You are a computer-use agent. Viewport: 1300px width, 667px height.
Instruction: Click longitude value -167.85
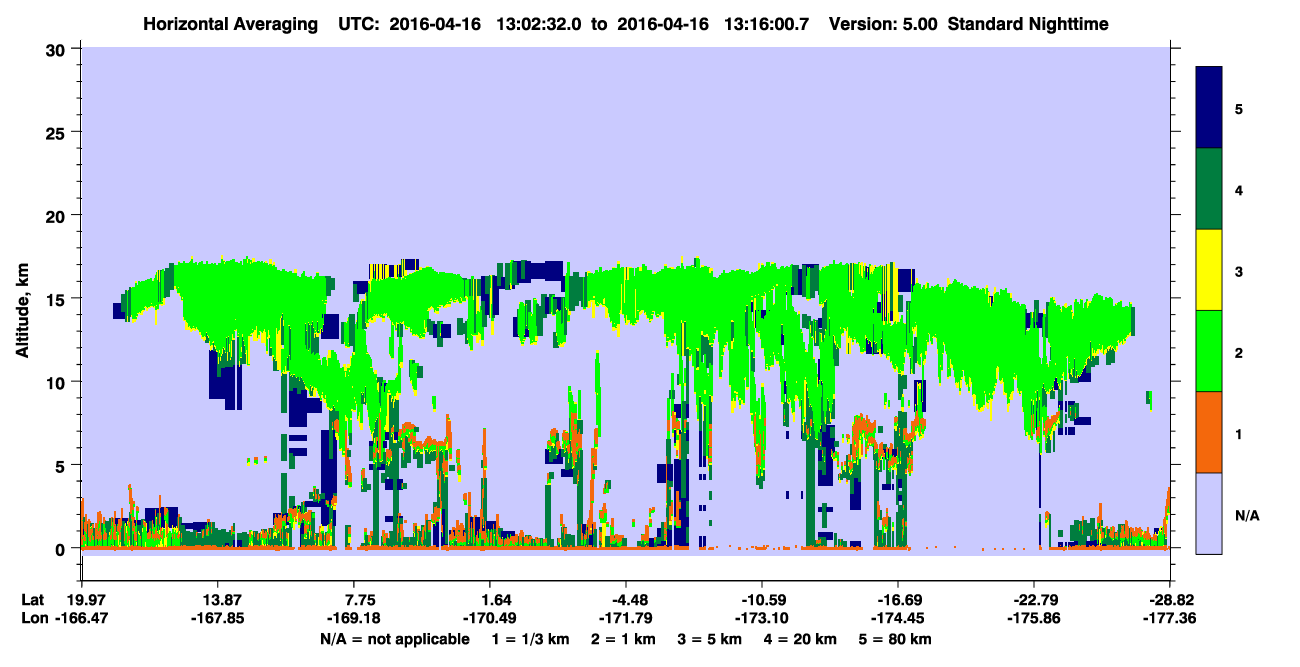(x=218, y=619)
